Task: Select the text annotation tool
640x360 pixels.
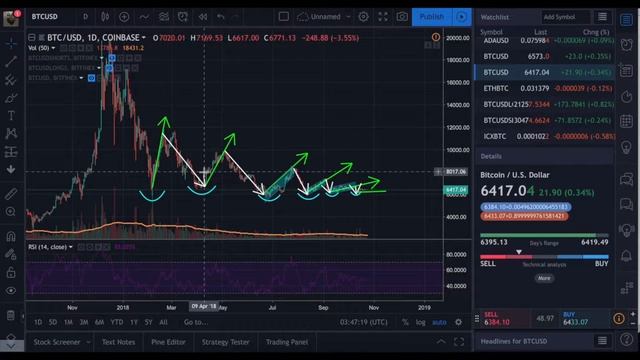Action: pyautogui.click(x=11, y=116)
